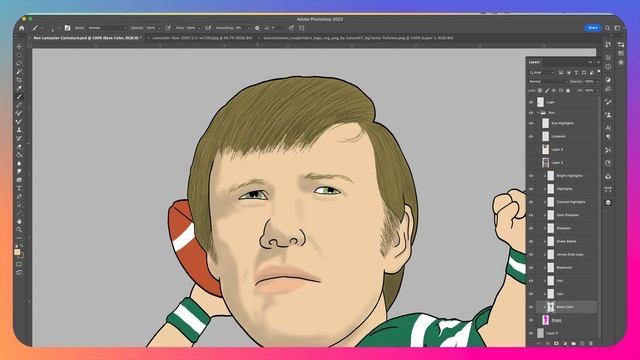Select the Colored Highlights layer row

coord(566,202)
